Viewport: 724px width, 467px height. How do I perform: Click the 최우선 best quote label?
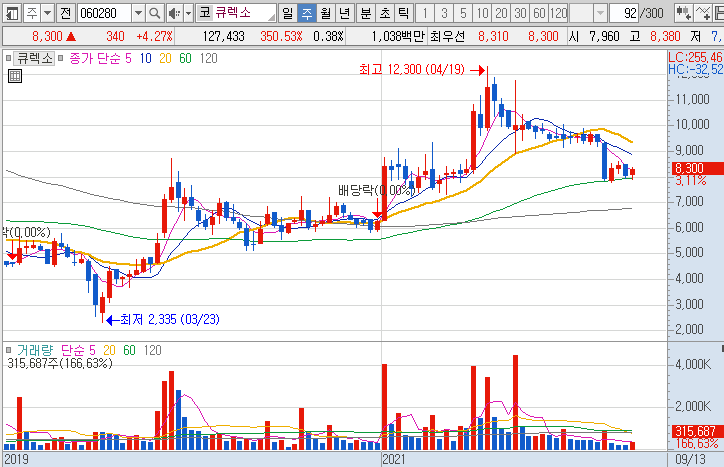point(447,36)
